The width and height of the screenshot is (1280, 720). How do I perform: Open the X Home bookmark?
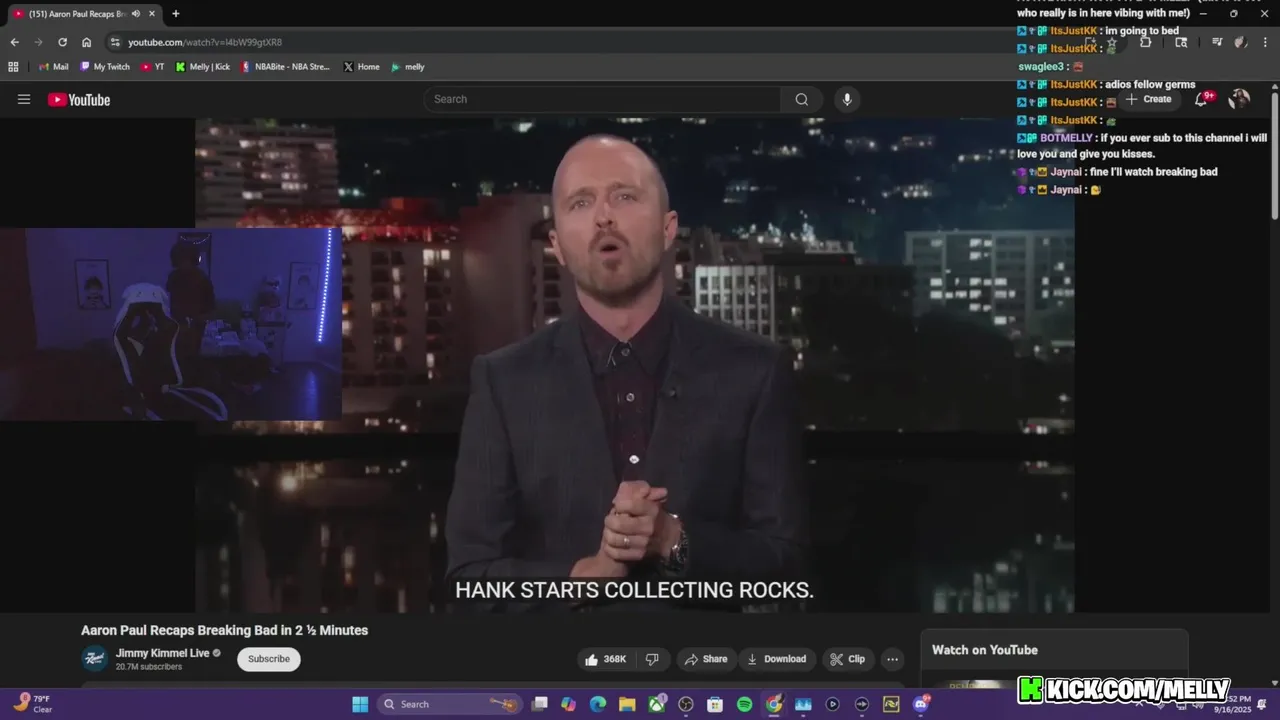[x=362, y=67]
